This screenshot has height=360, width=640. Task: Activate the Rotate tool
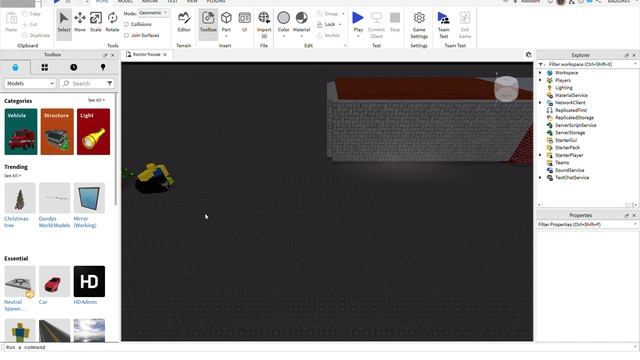coord(112,22)
